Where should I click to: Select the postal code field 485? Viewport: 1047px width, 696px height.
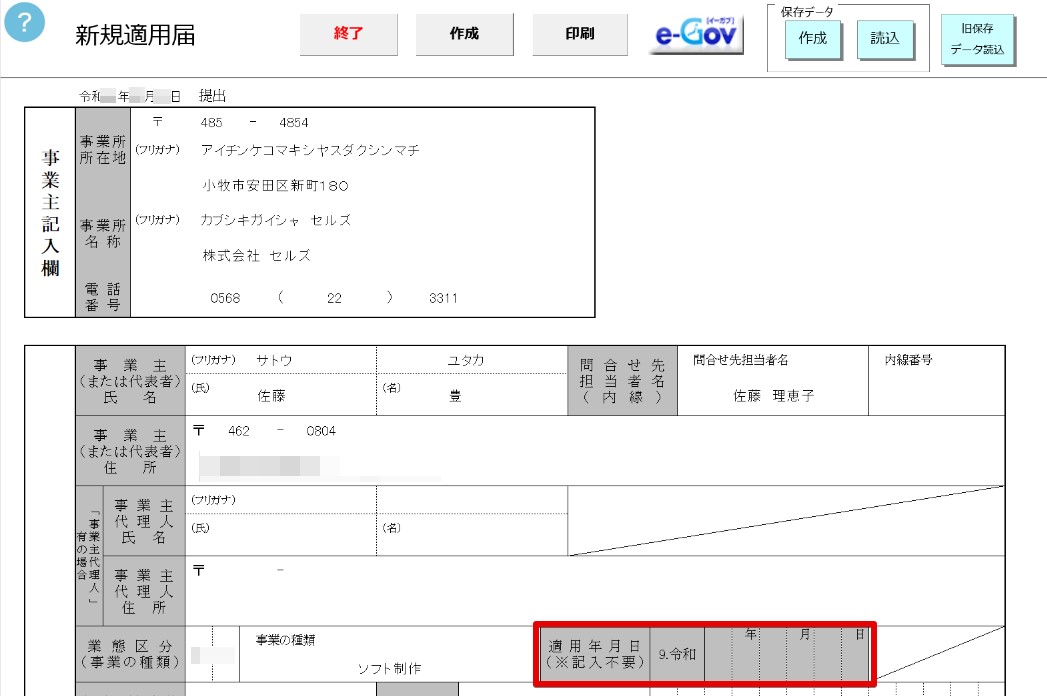[212, 123]
